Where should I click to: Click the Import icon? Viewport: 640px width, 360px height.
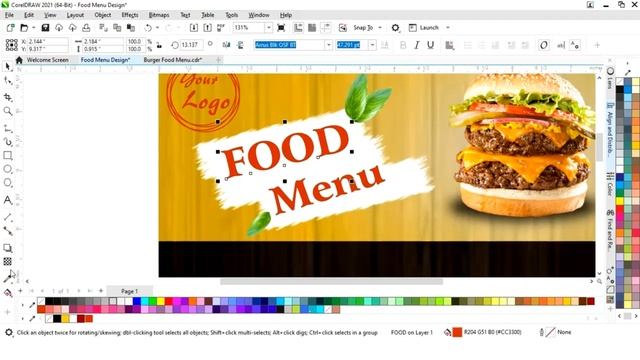point(194,28)
